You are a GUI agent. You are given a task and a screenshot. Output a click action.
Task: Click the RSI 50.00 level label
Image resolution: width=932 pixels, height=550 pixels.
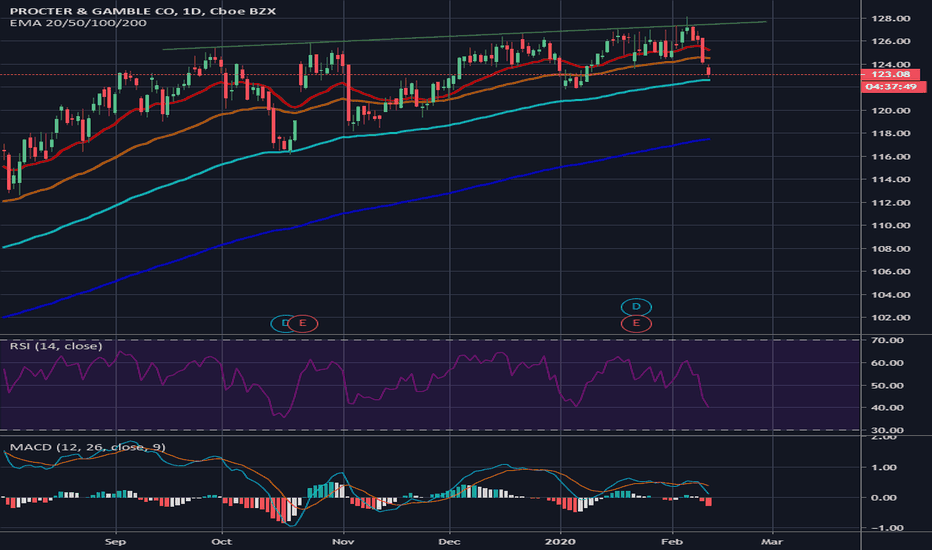click(x=887, y=385)
